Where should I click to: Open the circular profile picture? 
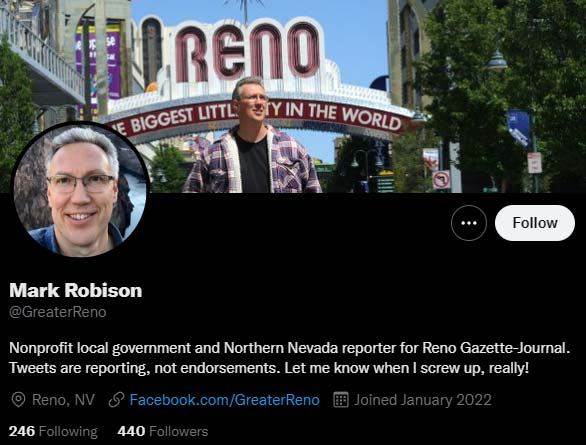80,190
